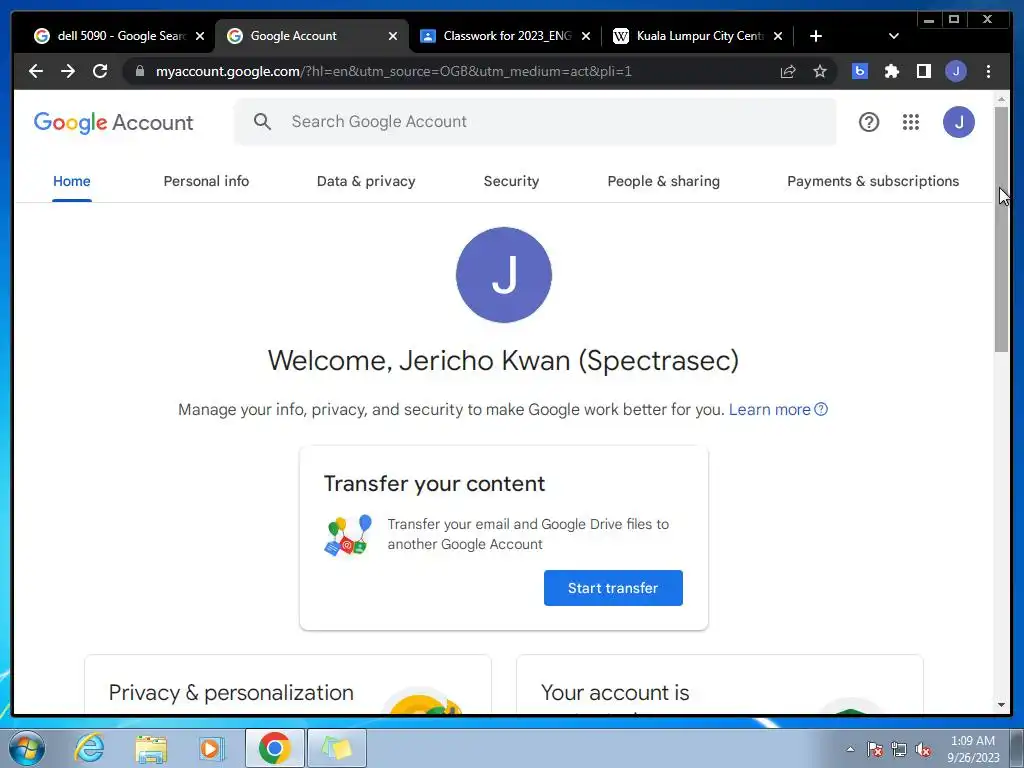Bookmark this page with the star icon

tap(820, 71)
